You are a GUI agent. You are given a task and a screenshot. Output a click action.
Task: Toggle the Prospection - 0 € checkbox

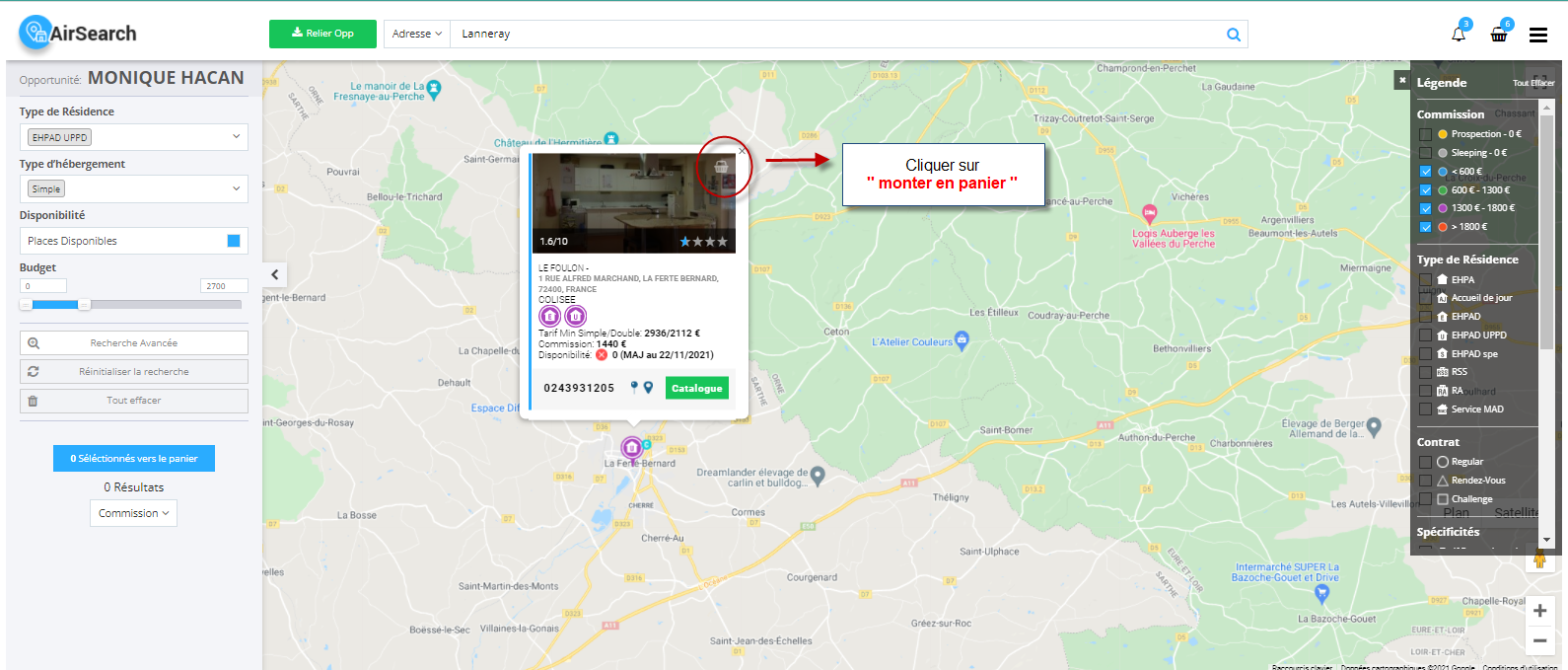click(x=1425, y=134)
